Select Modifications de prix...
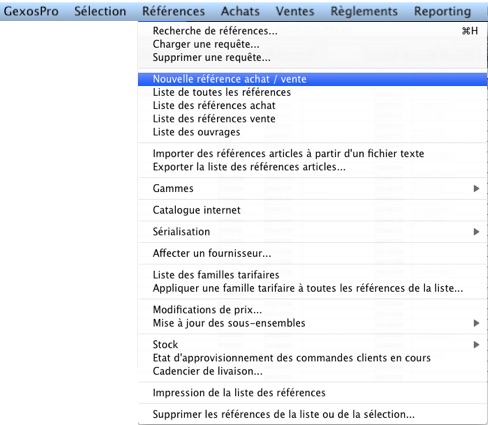The width and height of the screenshot is (488, 425). pyautogui.click(x=312, y=310)
